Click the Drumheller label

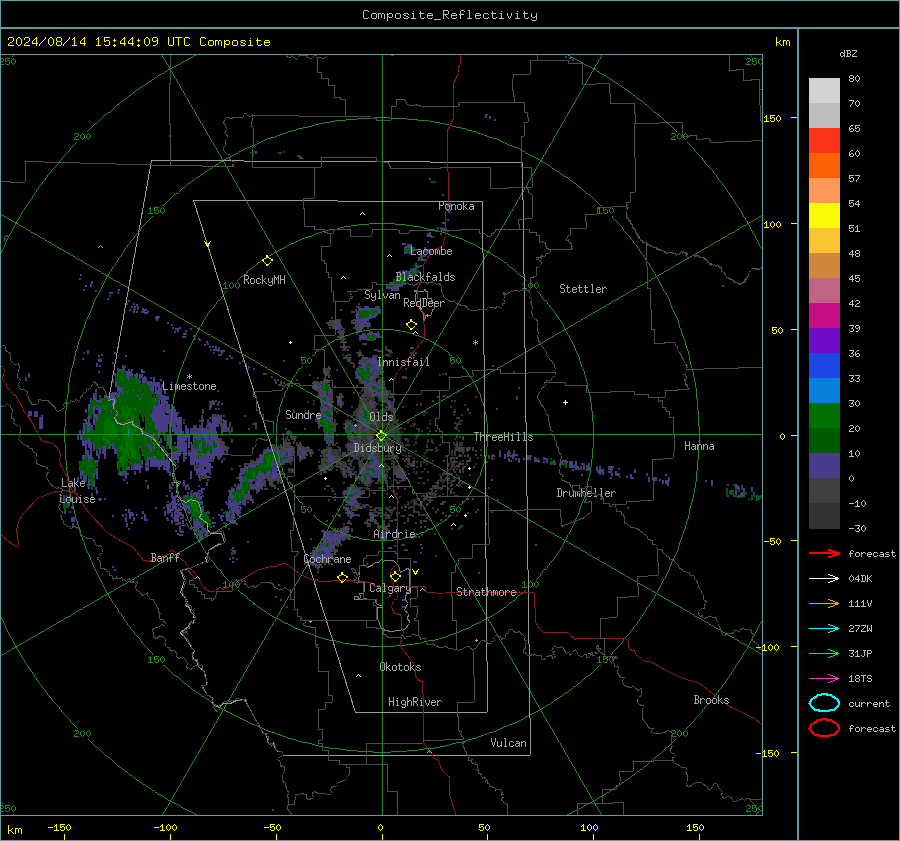click(x=586, y=493)
